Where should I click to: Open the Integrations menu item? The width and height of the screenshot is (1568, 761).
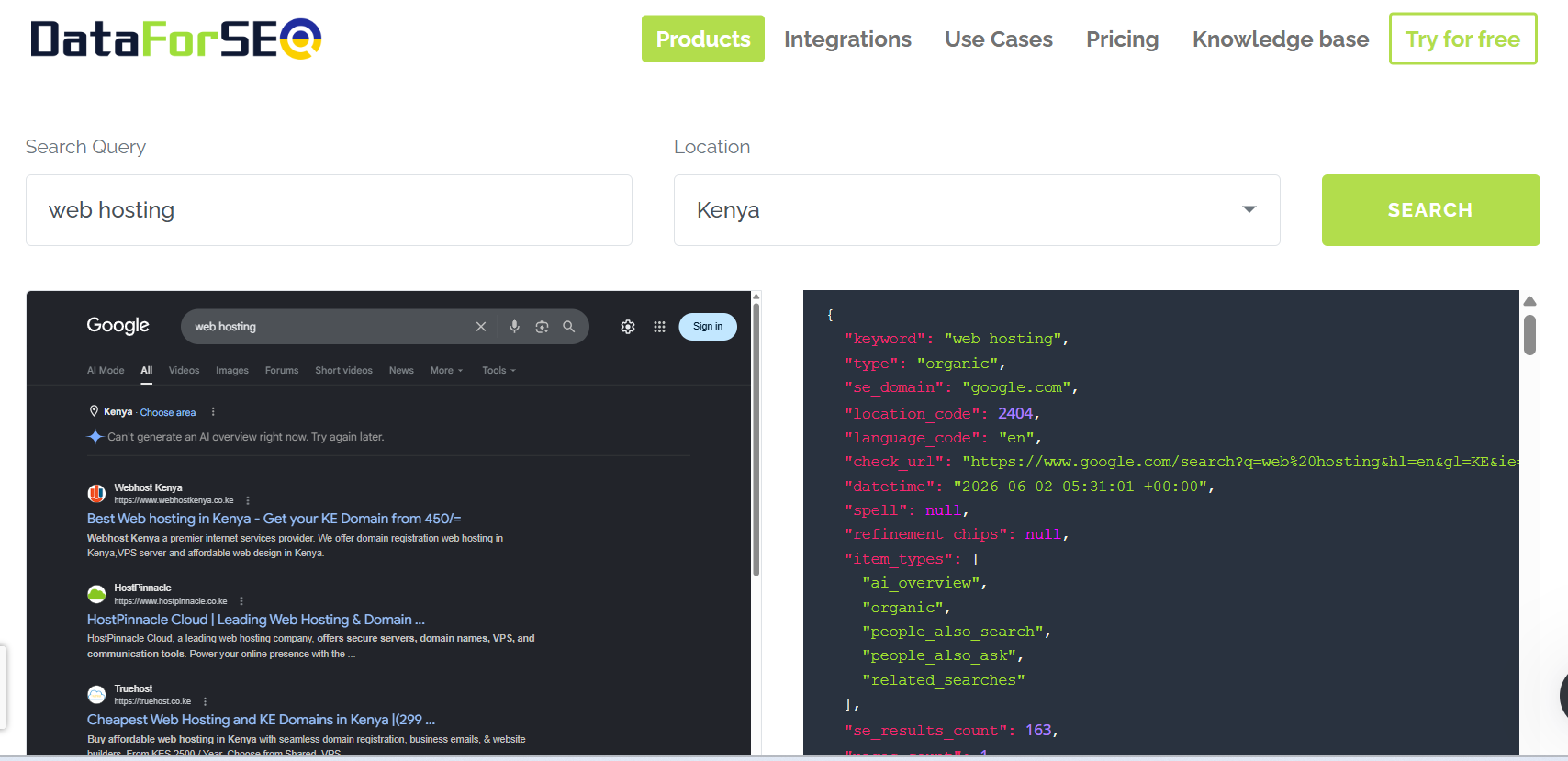click(x=847, y=39)
